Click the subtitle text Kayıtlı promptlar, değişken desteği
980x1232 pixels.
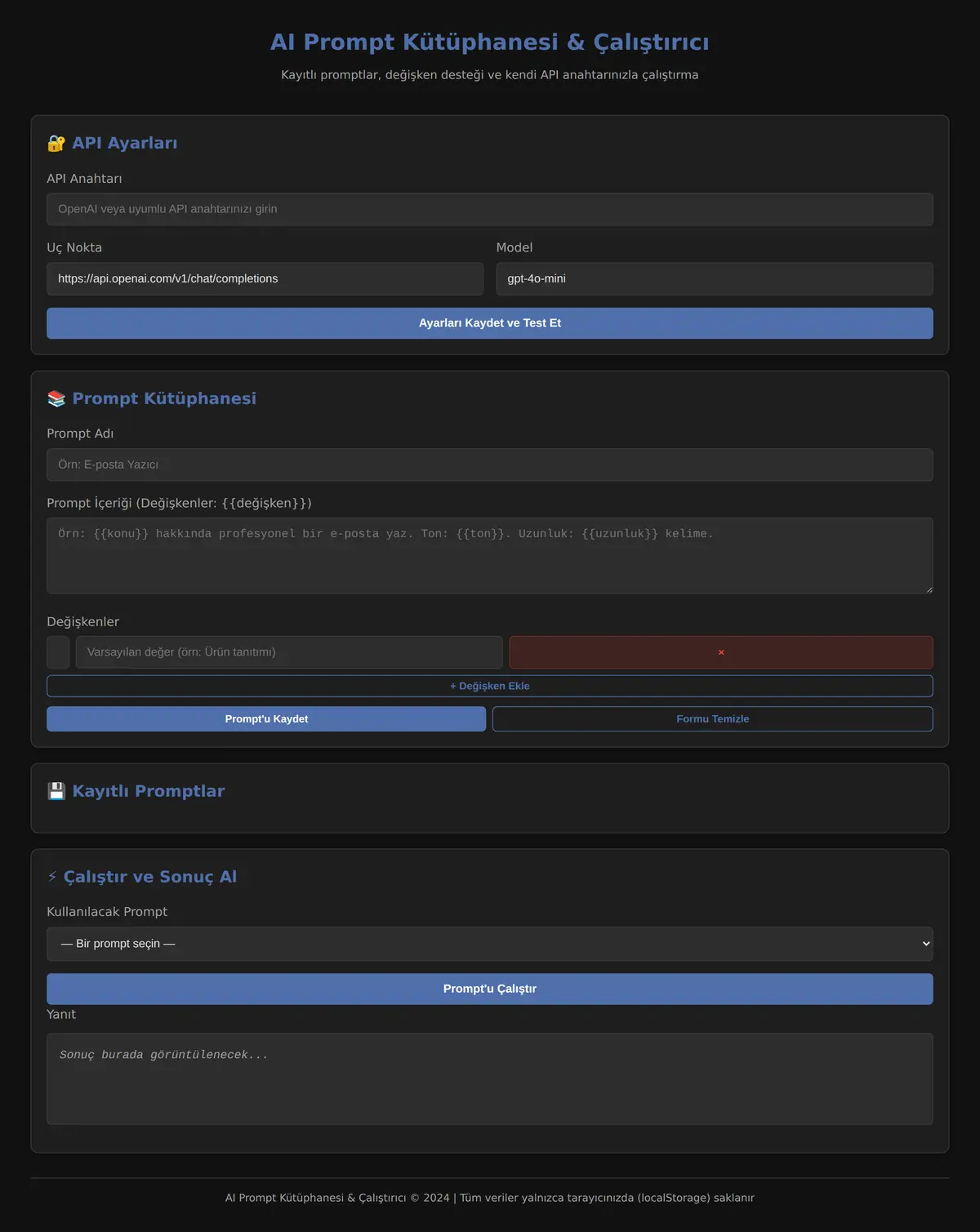pos(490,75)
